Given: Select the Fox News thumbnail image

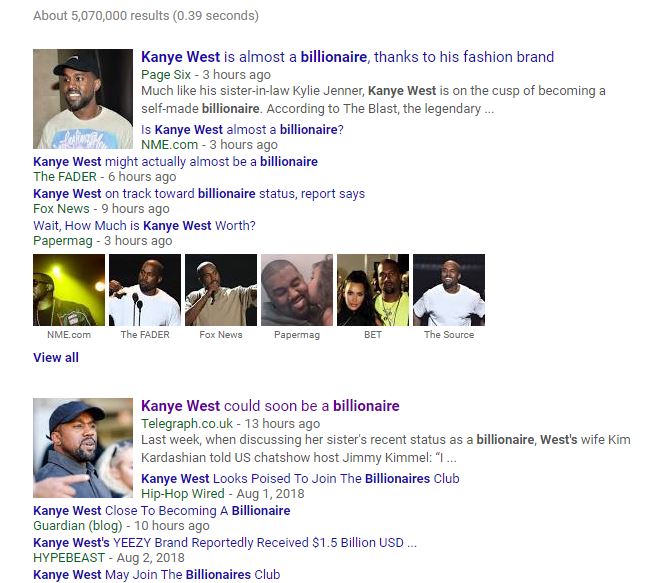Looking at the screenshot, I should pos(221,290).
